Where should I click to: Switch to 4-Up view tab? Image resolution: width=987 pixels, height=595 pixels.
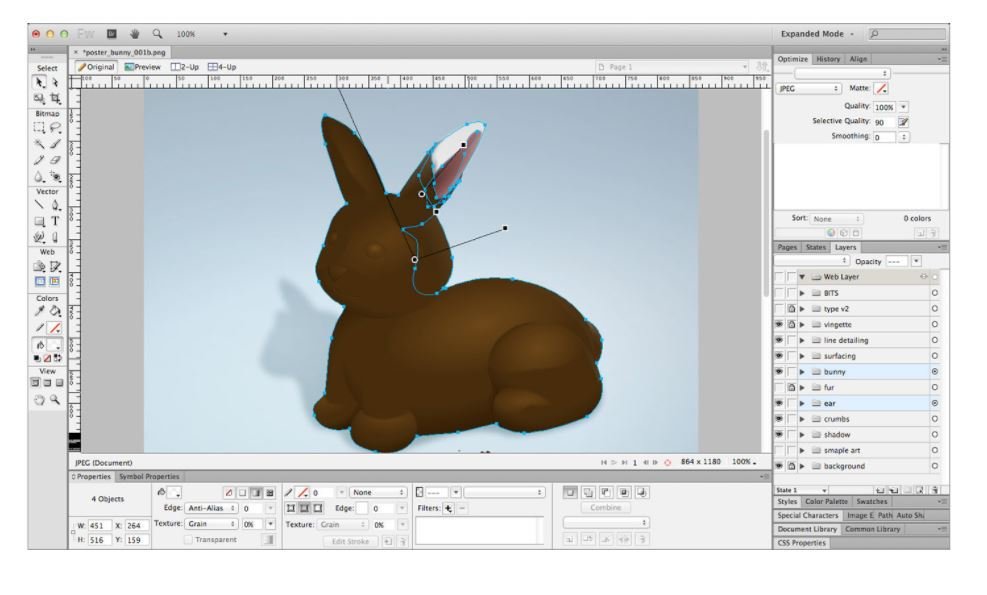222,67
